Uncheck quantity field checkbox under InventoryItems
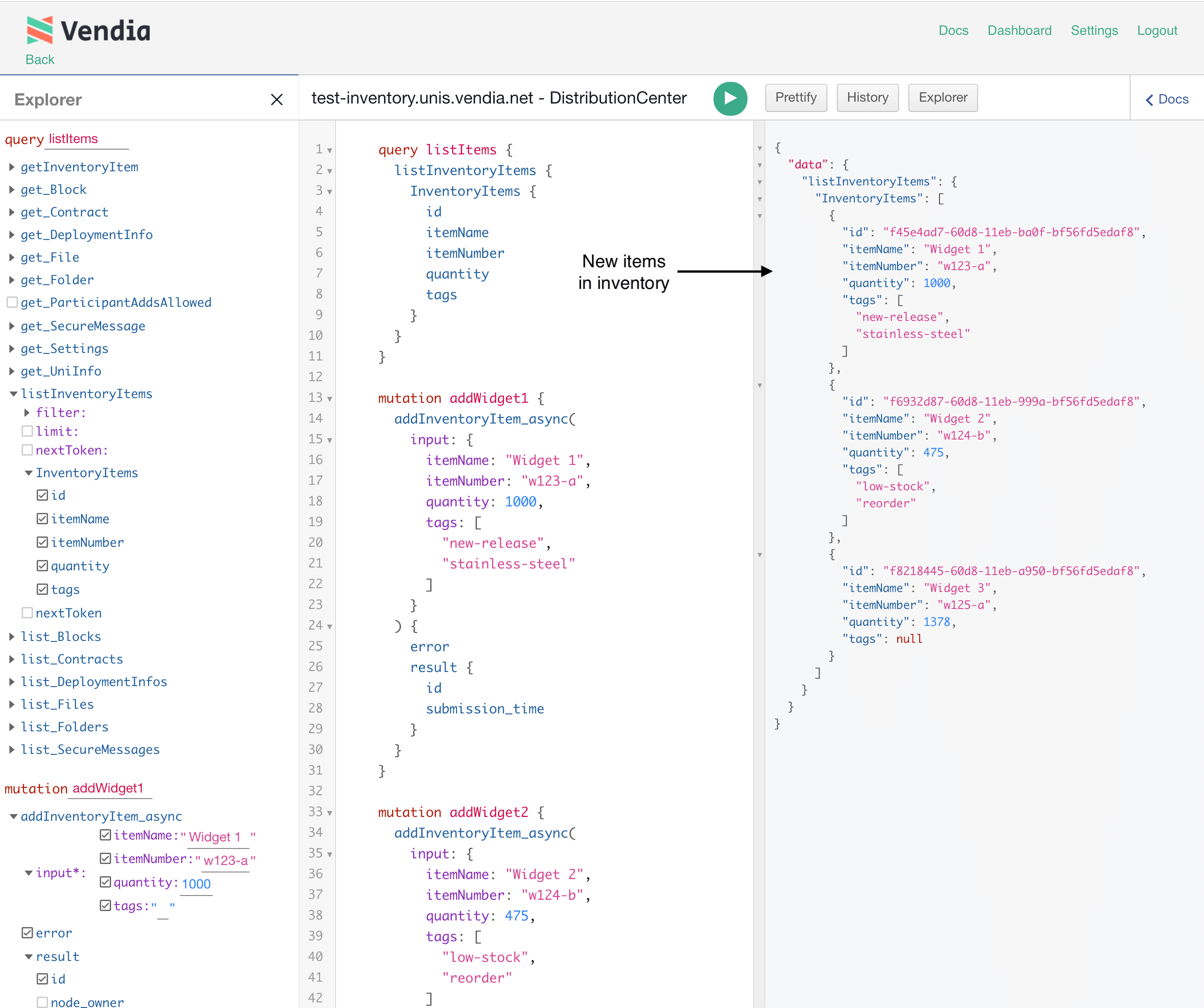 click(x=42, y=566)
